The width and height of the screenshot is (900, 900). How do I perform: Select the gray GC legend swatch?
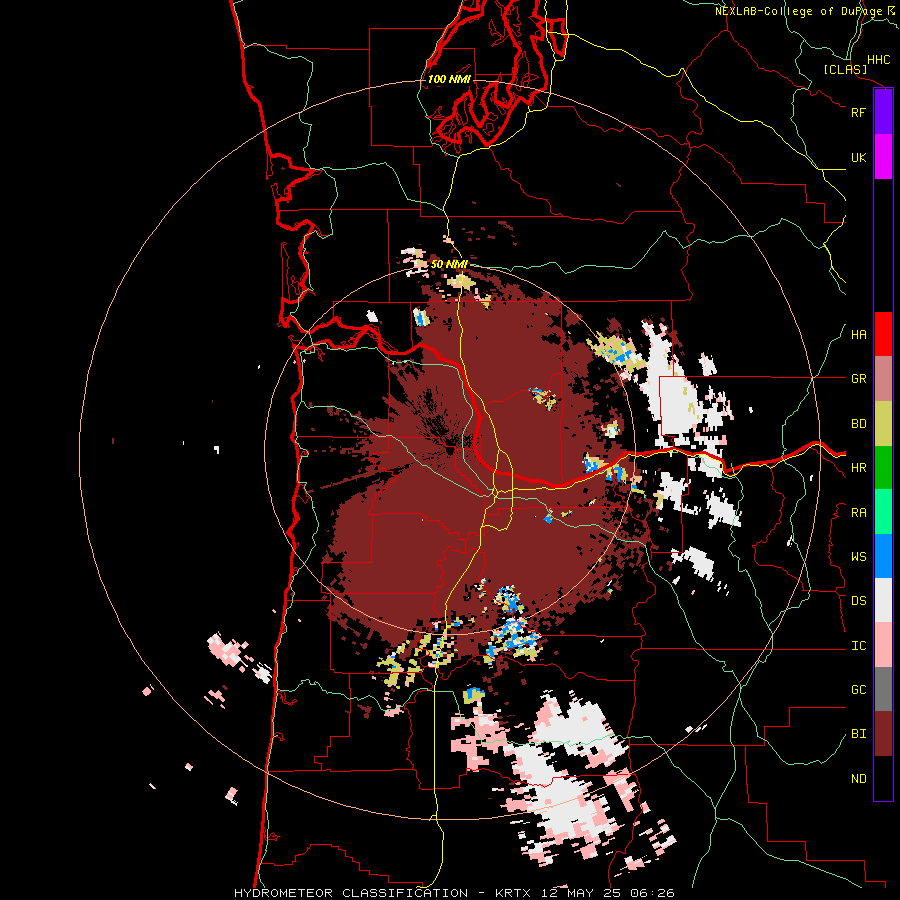point(883,689)
